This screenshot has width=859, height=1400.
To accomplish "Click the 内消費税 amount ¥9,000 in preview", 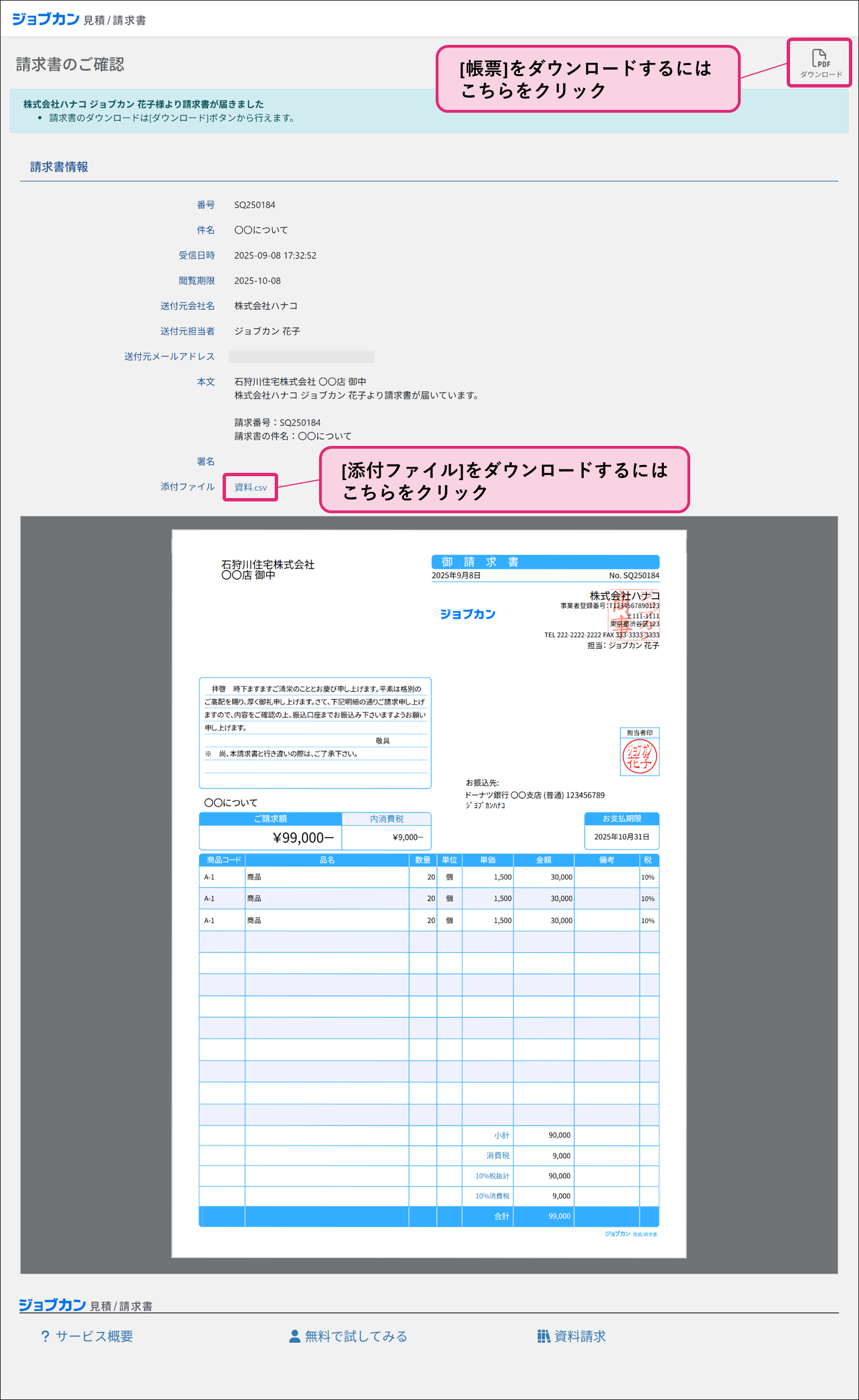I will point(408,837).
